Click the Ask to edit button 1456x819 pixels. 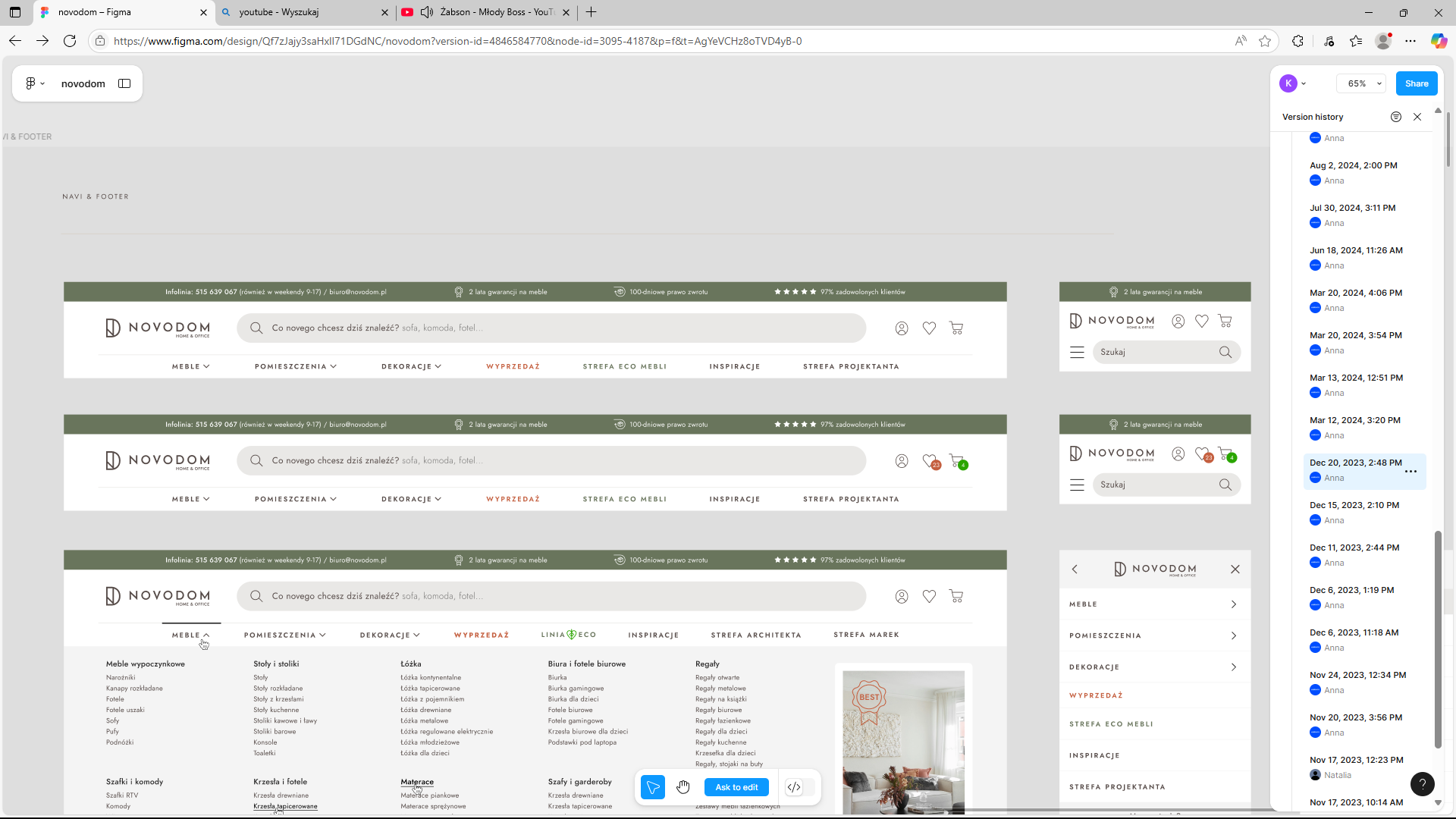point(736,787)
